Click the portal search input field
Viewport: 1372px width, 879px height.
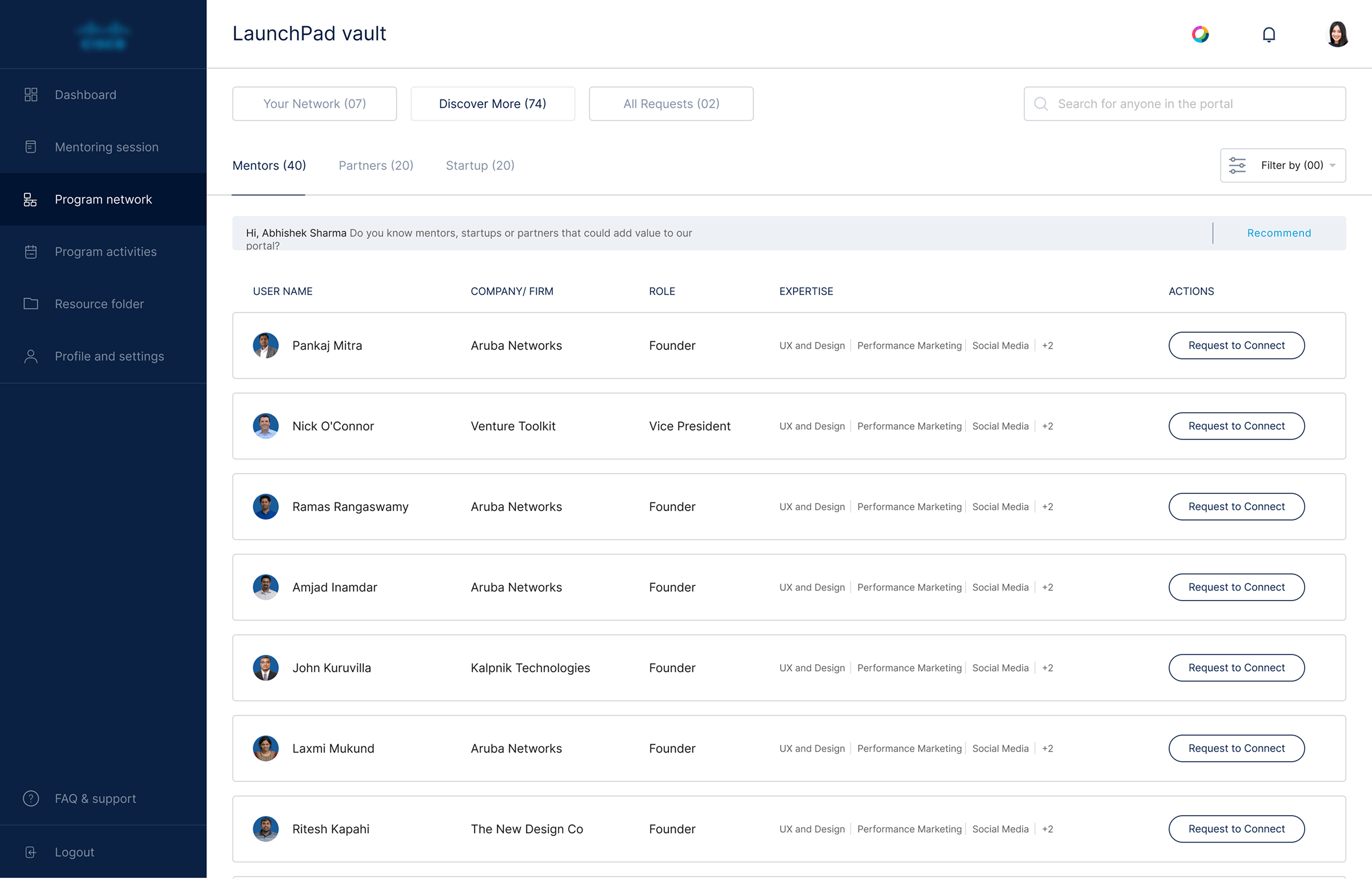[x=1184, y=103]
